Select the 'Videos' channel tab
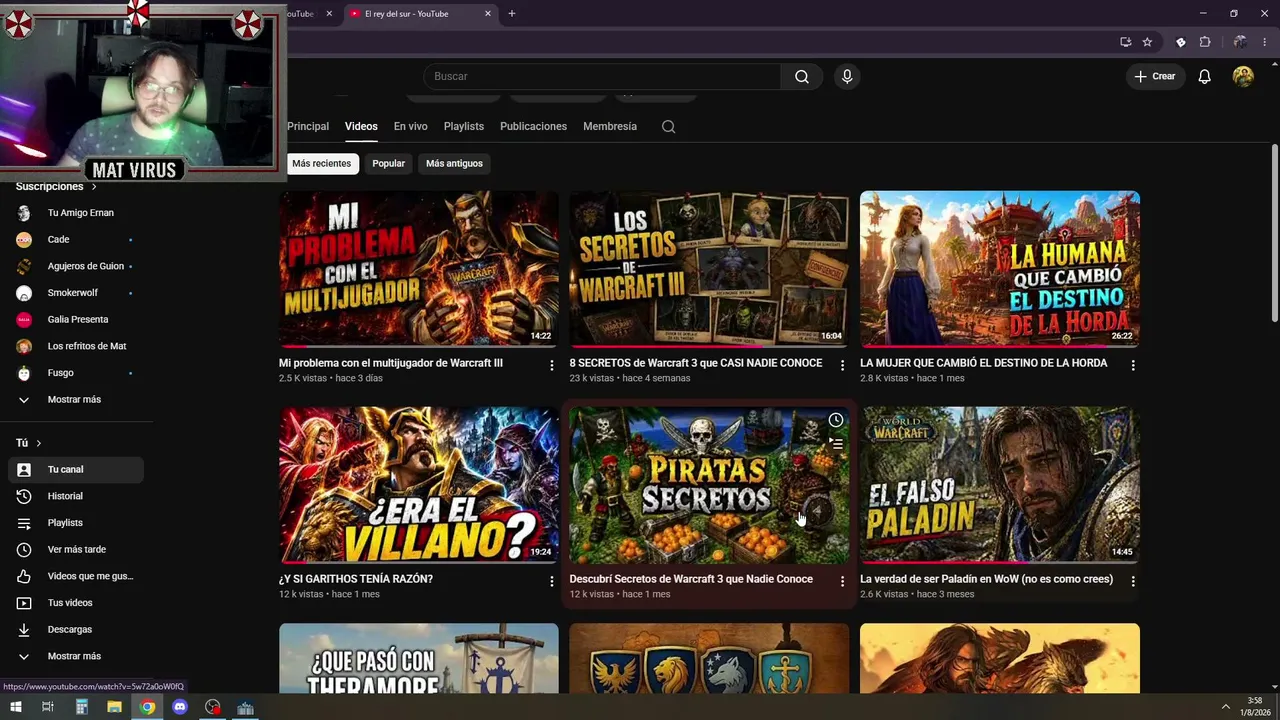 361,127
